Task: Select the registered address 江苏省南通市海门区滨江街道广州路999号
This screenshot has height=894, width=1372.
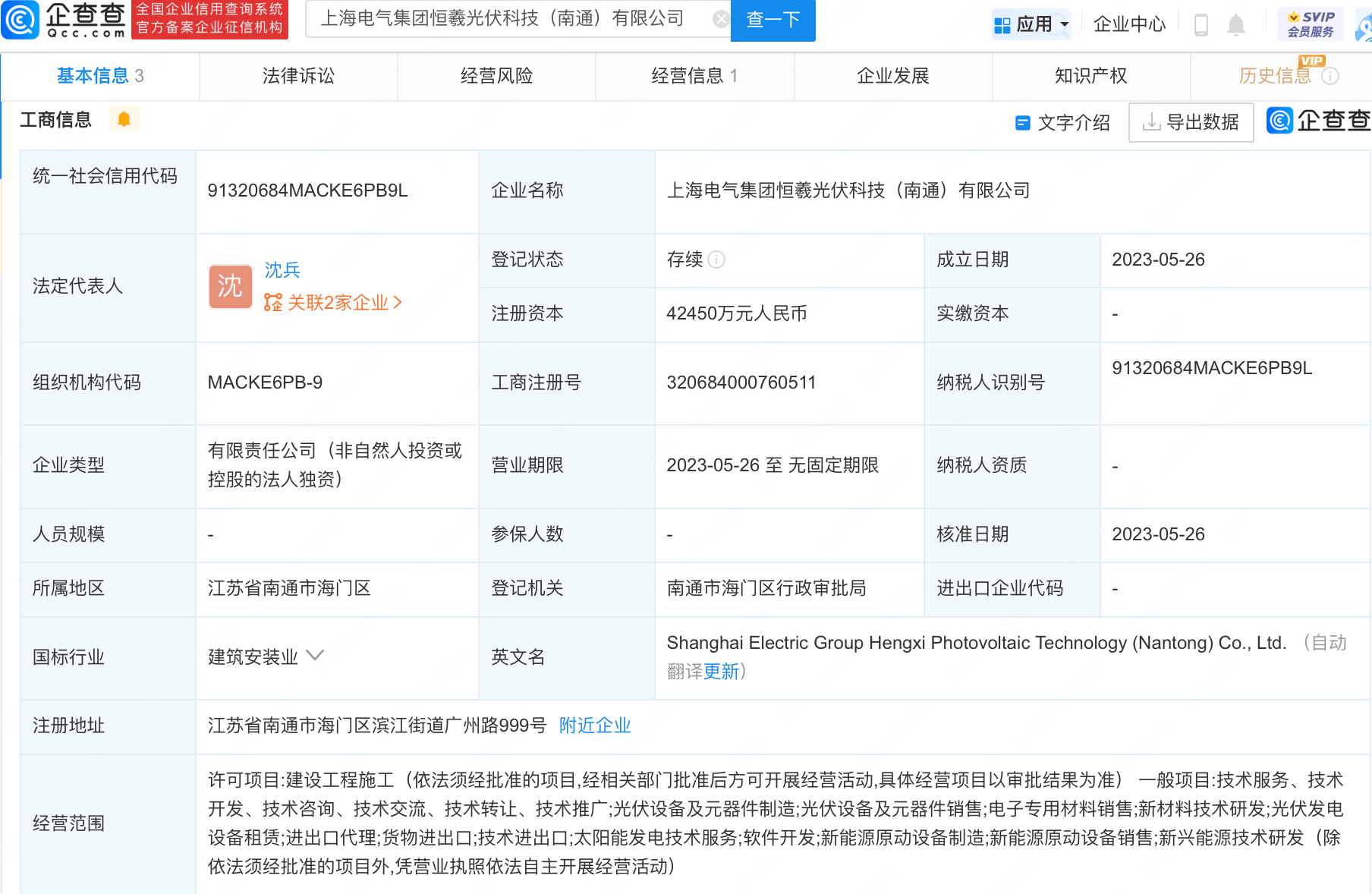Action: (377, 726)
